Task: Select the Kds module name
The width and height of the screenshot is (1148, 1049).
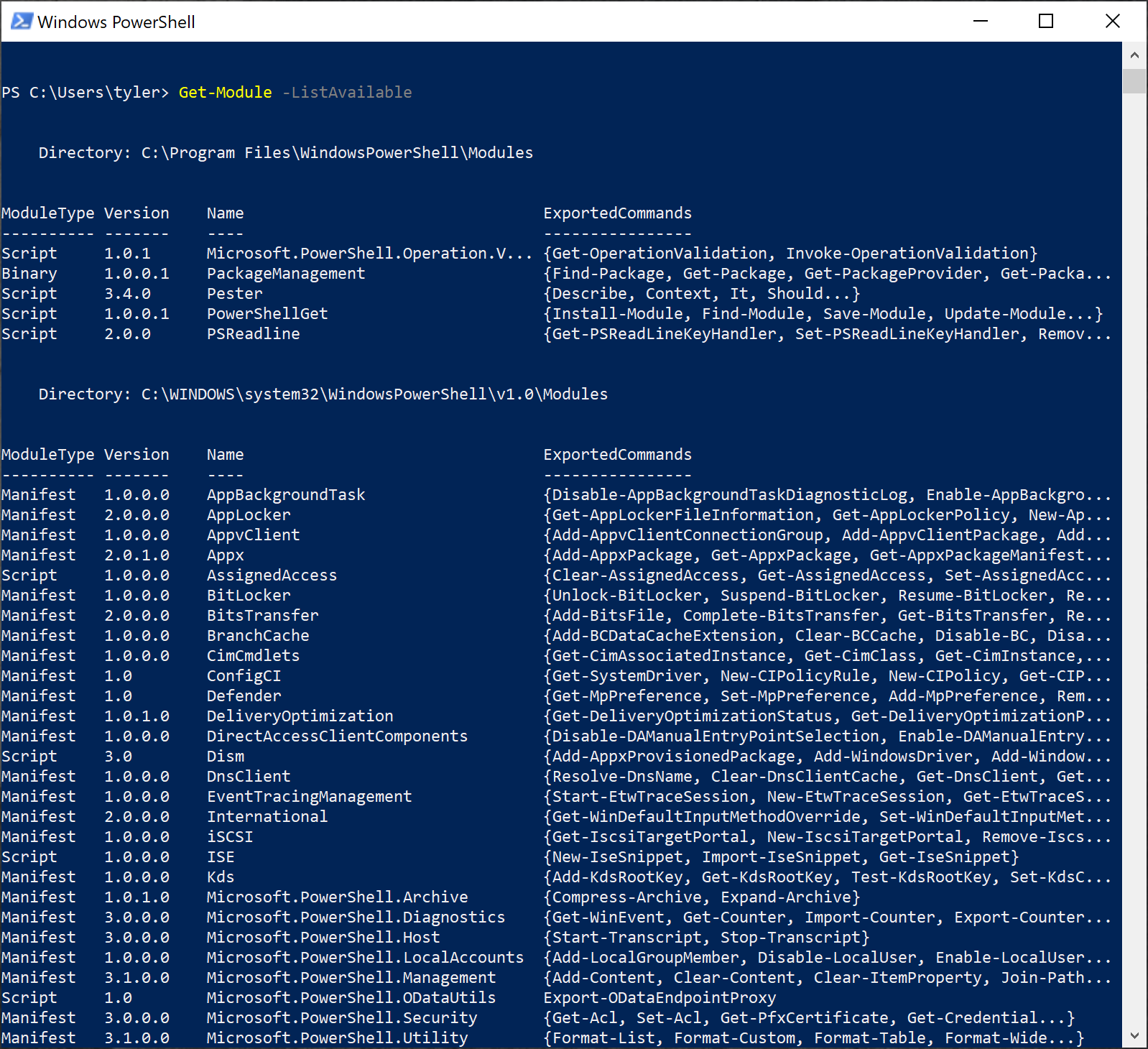Action: pyautogui.click(x=221, y=877)
